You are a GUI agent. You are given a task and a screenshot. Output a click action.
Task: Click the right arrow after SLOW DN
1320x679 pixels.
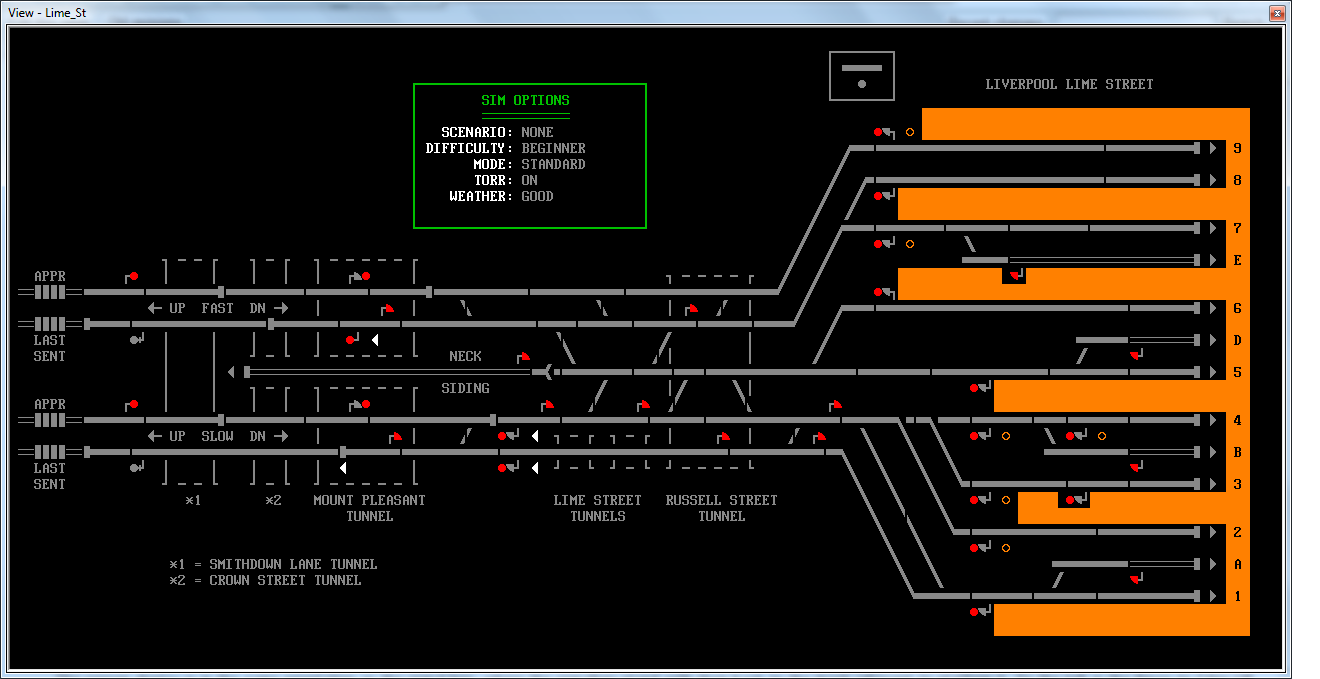tap(281, 436)
